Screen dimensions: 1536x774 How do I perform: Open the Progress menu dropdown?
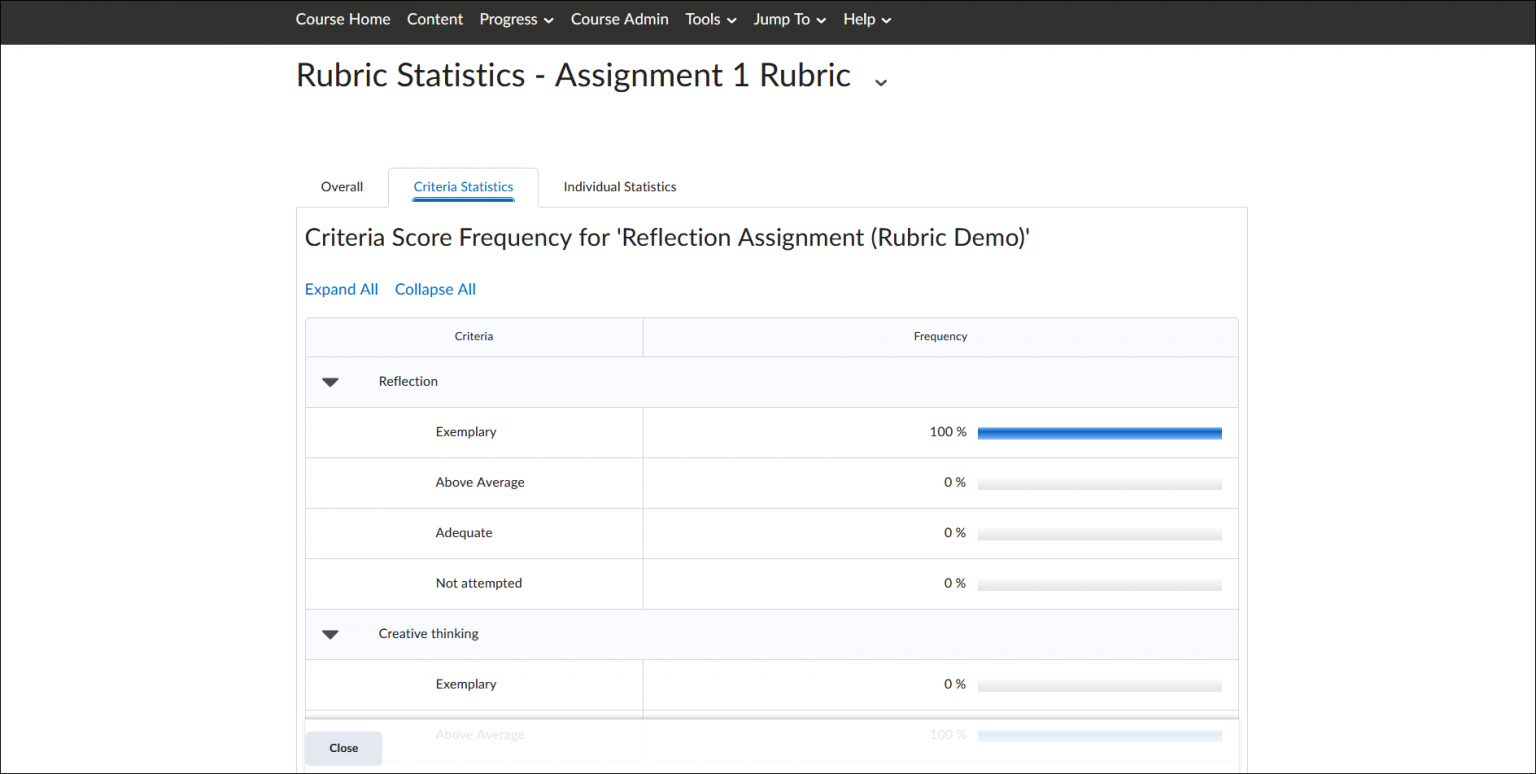516,19
